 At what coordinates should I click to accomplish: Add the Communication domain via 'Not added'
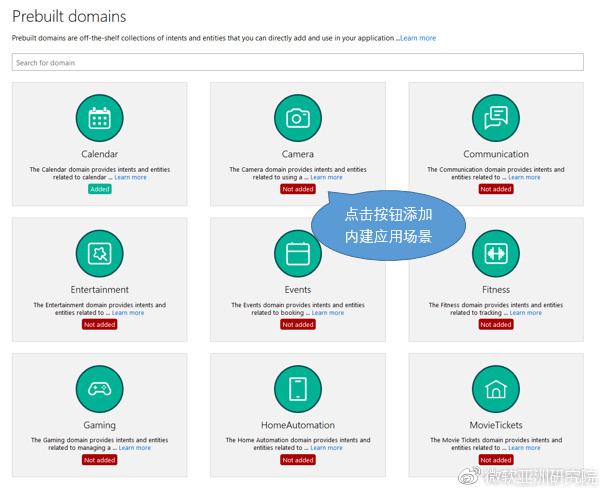[495, 189]
